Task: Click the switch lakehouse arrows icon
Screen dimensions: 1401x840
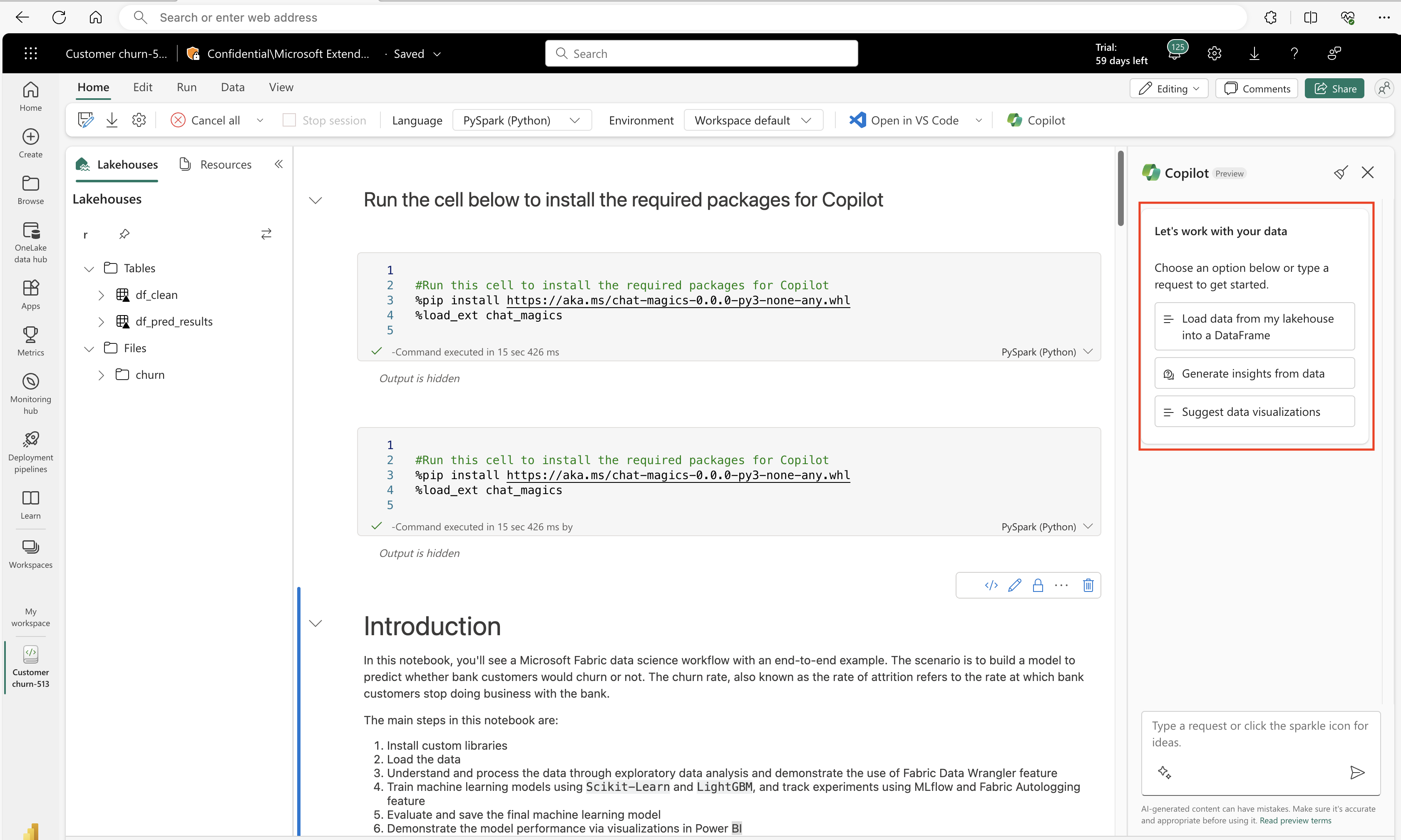Action: [x=266, y=234]
